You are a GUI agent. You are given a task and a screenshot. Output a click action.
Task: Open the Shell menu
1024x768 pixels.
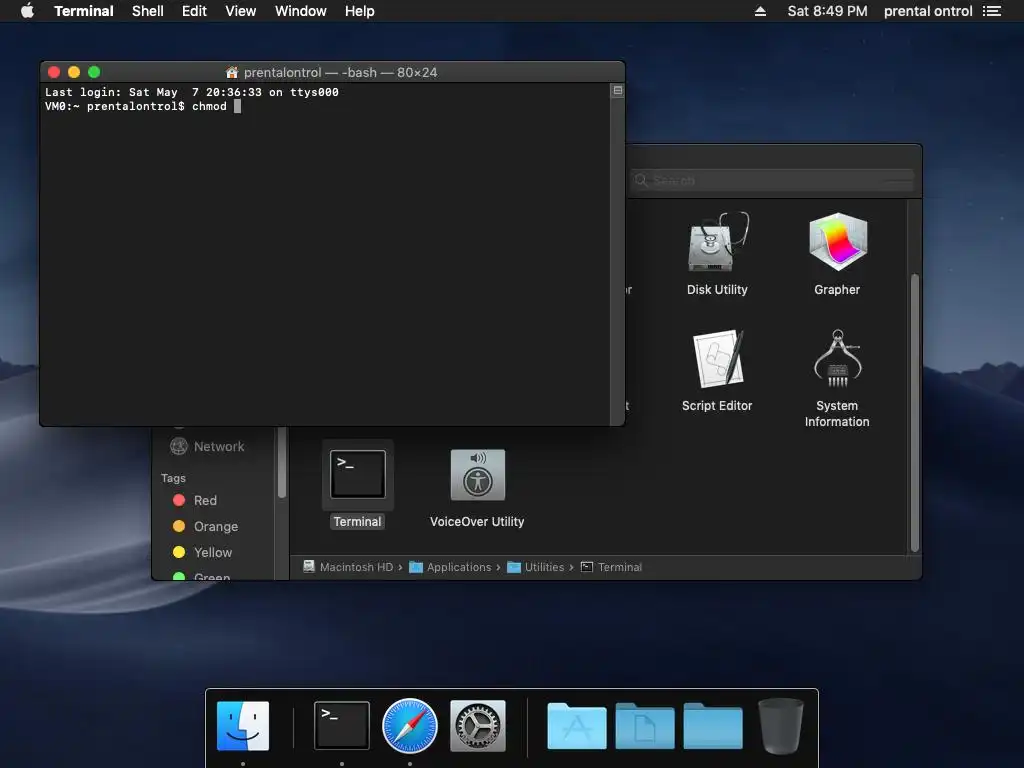tap(148, 11)
